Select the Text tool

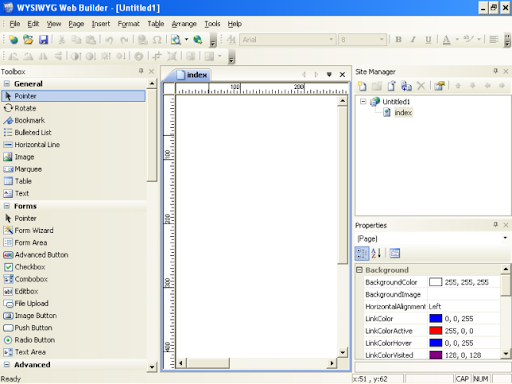pos(73,193)
